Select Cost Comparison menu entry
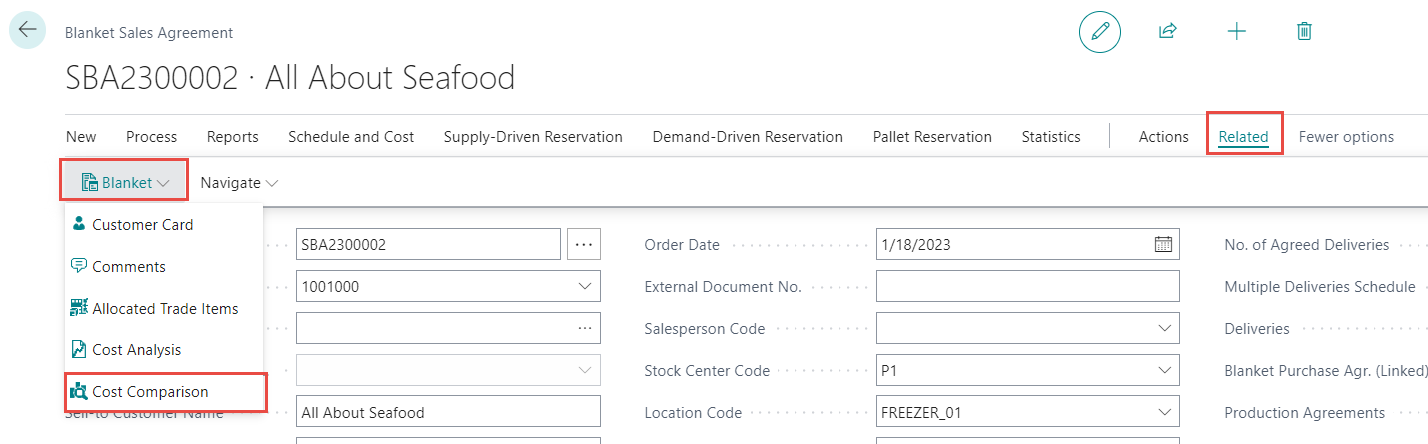Viewport: 1428px width, 444px height. pyautogui.click(x=150, y=392)
